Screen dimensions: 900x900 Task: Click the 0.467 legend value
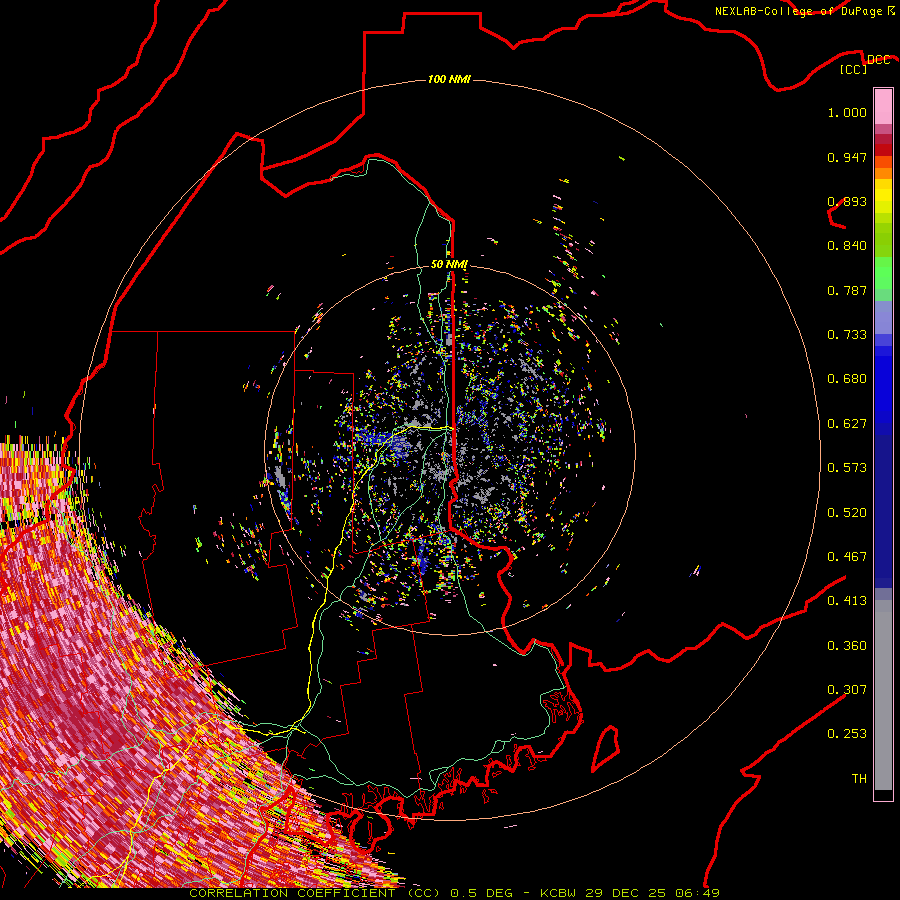coord(847,557)
